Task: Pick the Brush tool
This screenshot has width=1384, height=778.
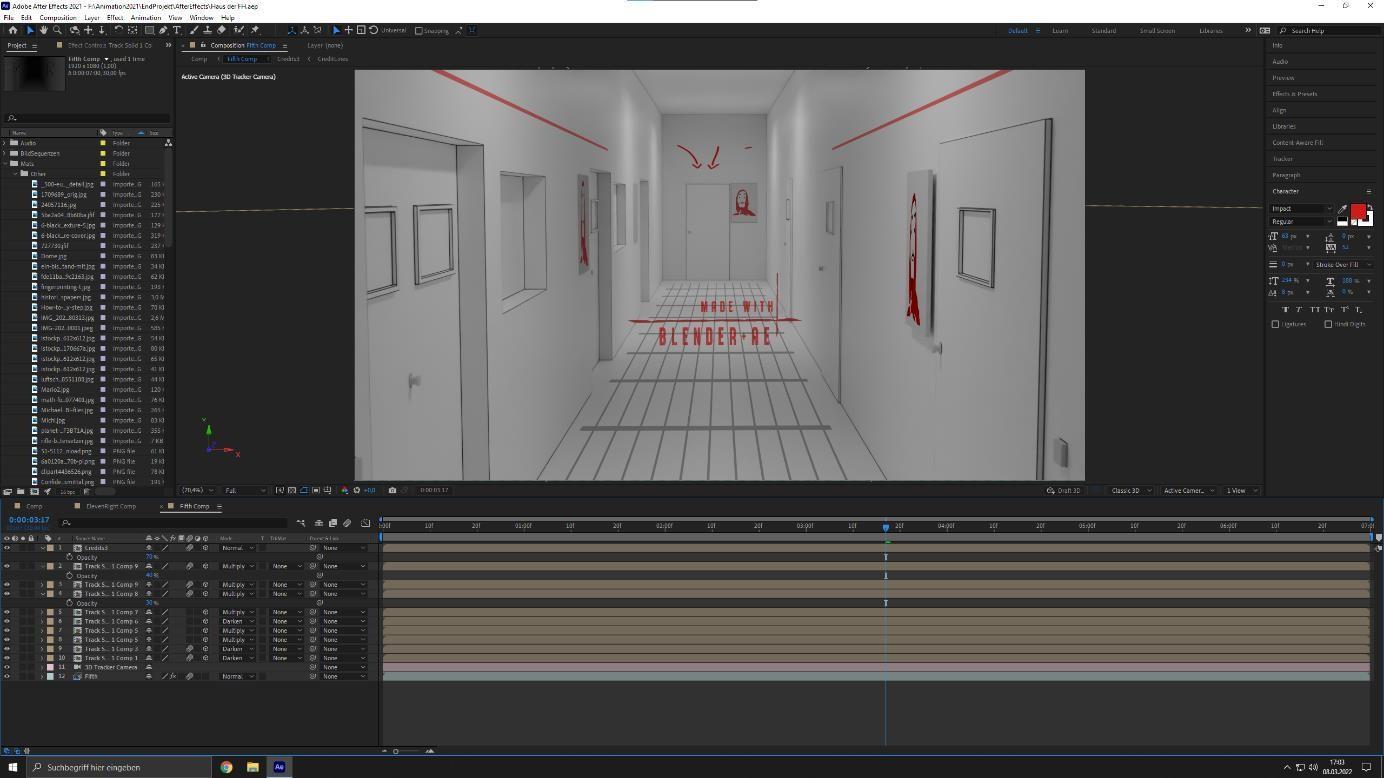Action: click(x=194, y=30)
